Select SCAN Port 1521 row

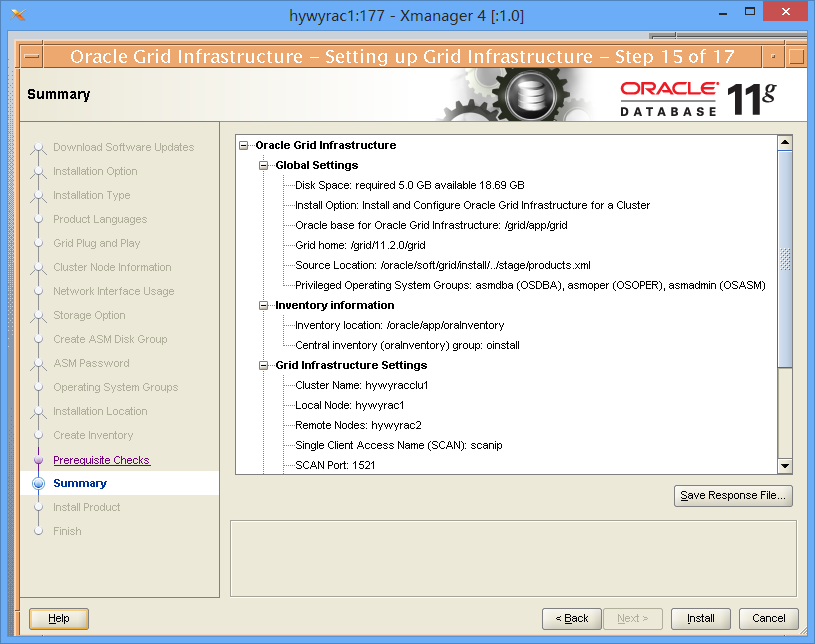coord(335,466)
